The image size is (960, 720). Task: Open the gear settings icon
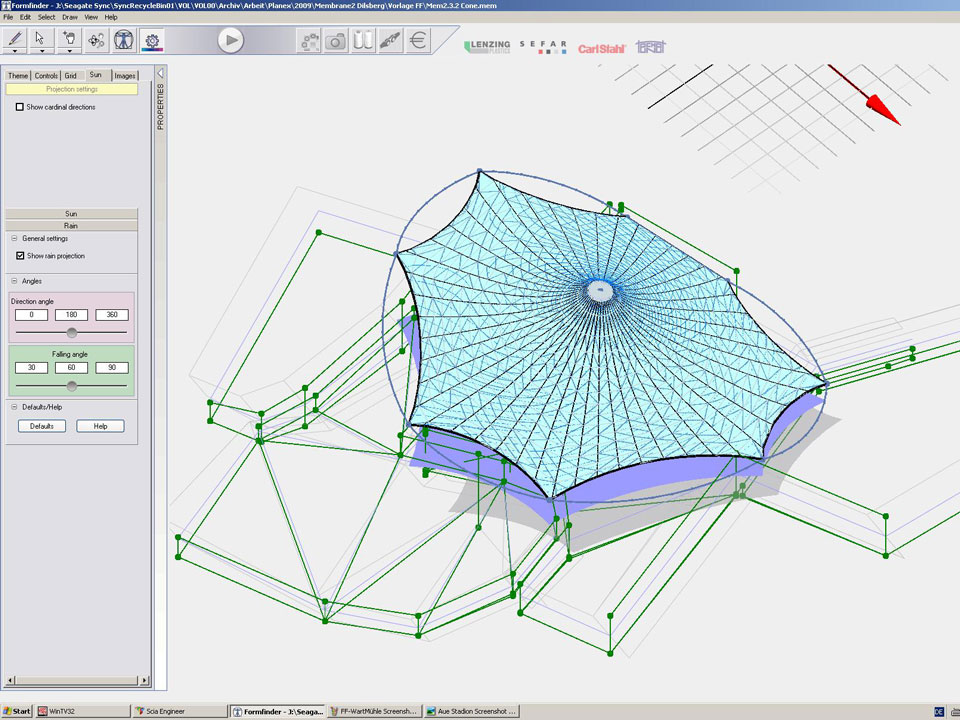(x=152, y=40)
